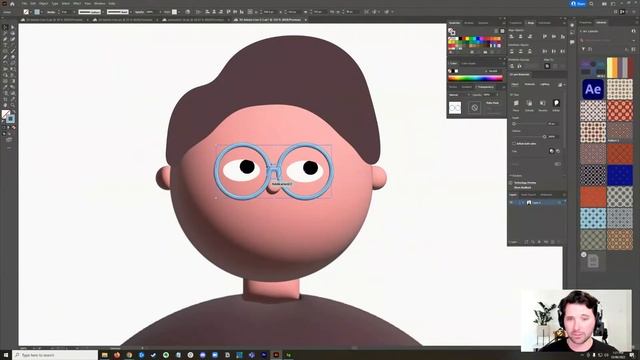The width and height of the screenshot is (640, 360).
Task: Toggle the ray tracing render switch
Action: (558, 164)
